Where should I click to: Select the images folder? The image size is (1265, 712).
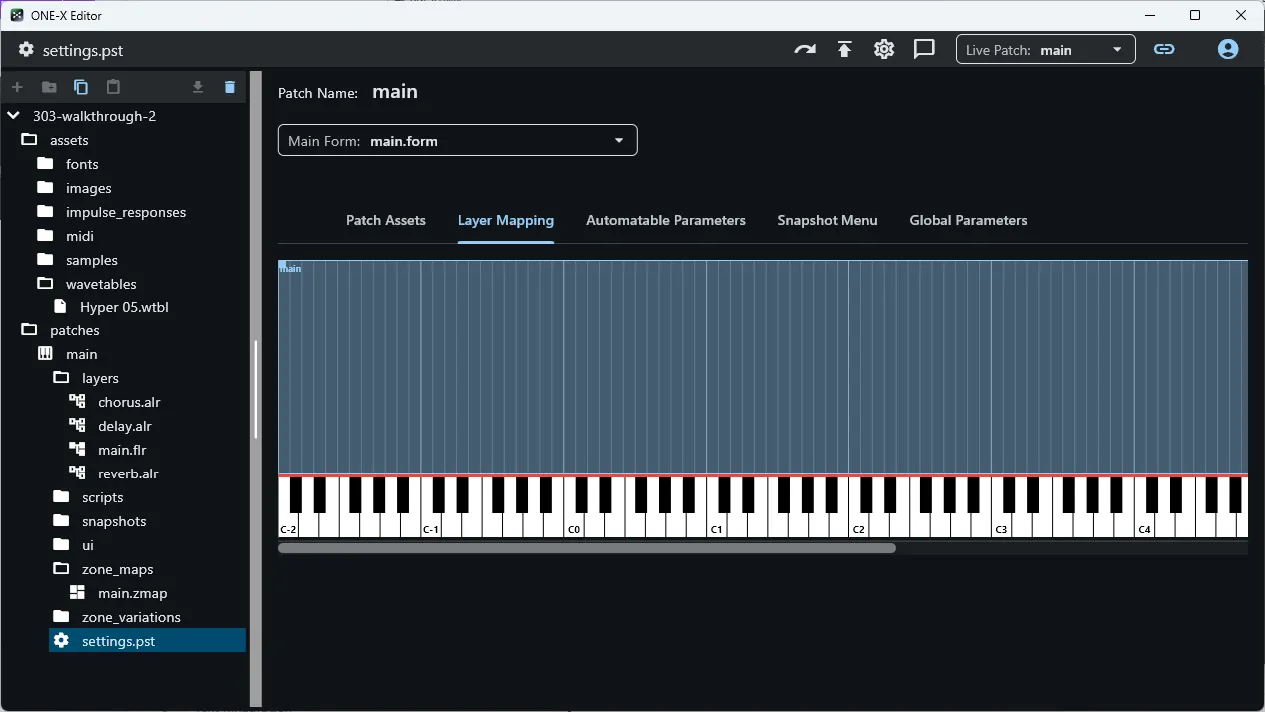(89, 188)
